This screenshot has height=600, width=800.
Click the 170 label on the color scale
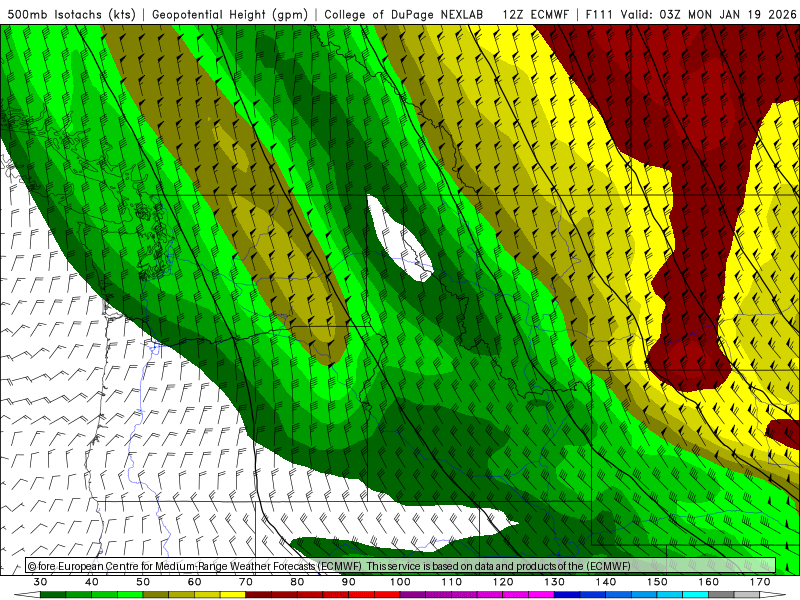(x=760, y=582)
